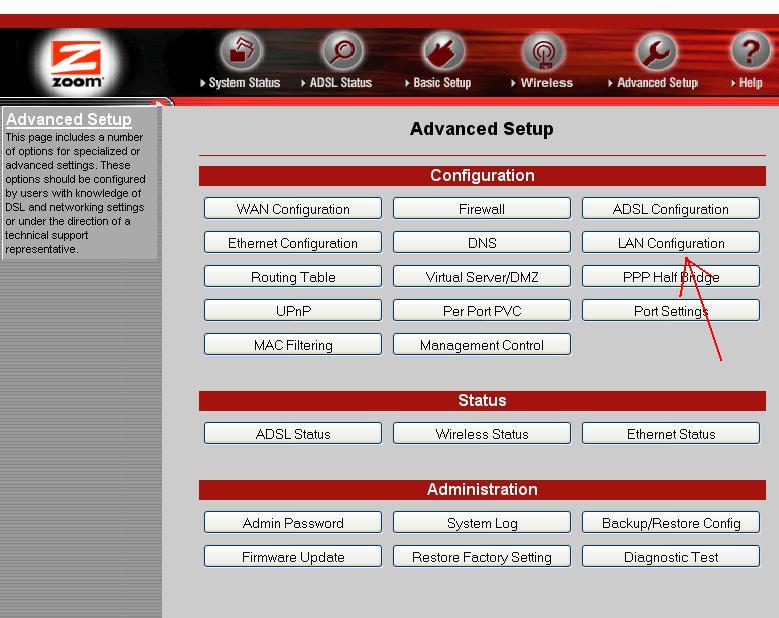Viewport: 779px width, 618px height.
Task: Click the Advanced Setup wrench icon
Action: coord(657,51)
